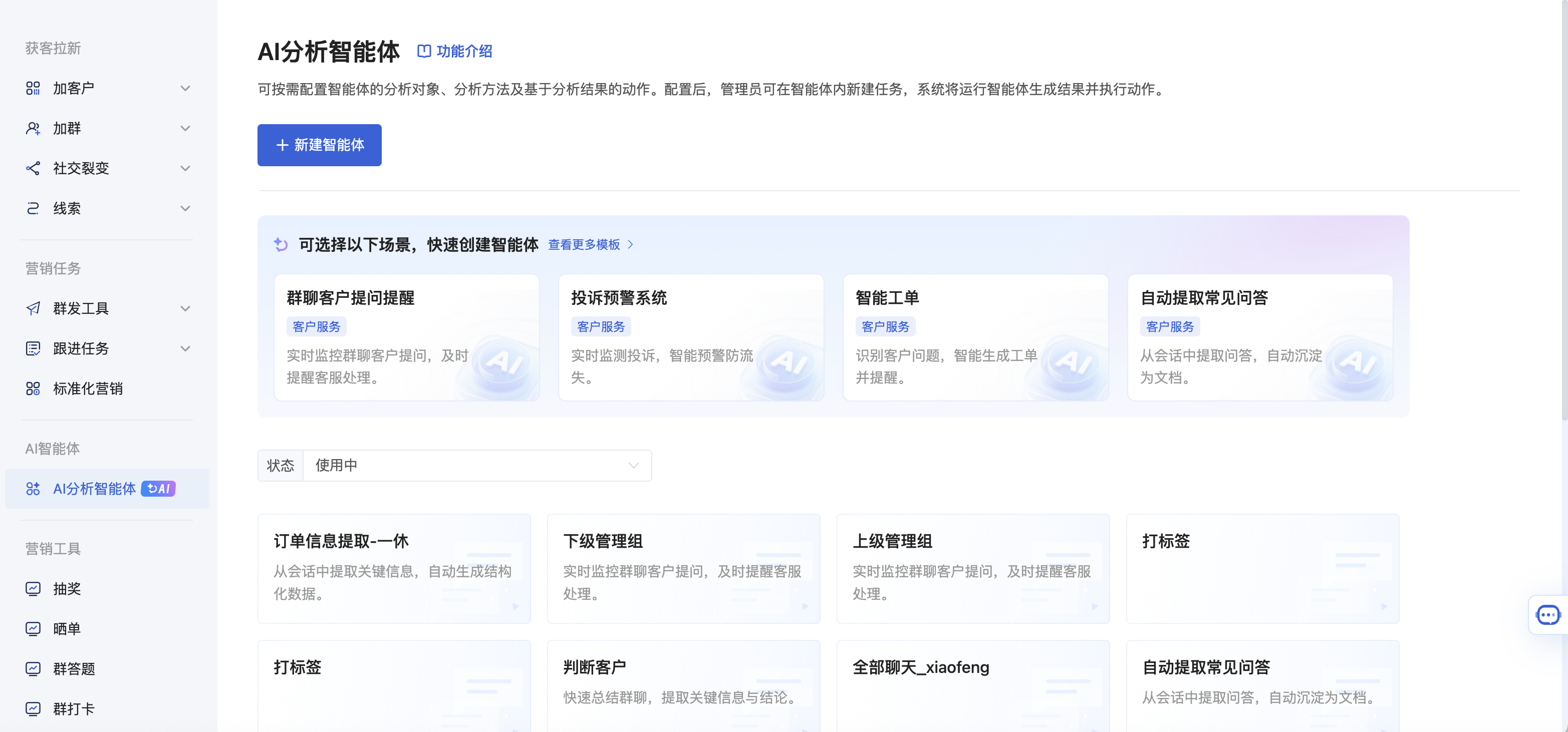
Task: Expand the 线索 menu chevron
Action: [186, 208]
